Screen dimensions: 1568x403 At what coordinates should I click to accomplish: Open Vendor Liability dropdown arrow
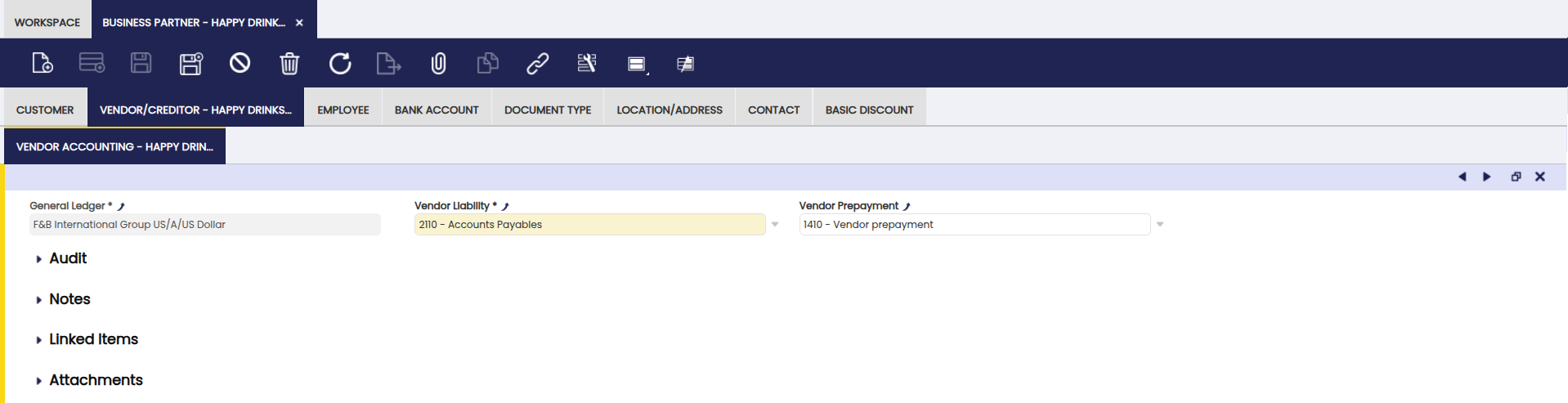coord(775,224)
